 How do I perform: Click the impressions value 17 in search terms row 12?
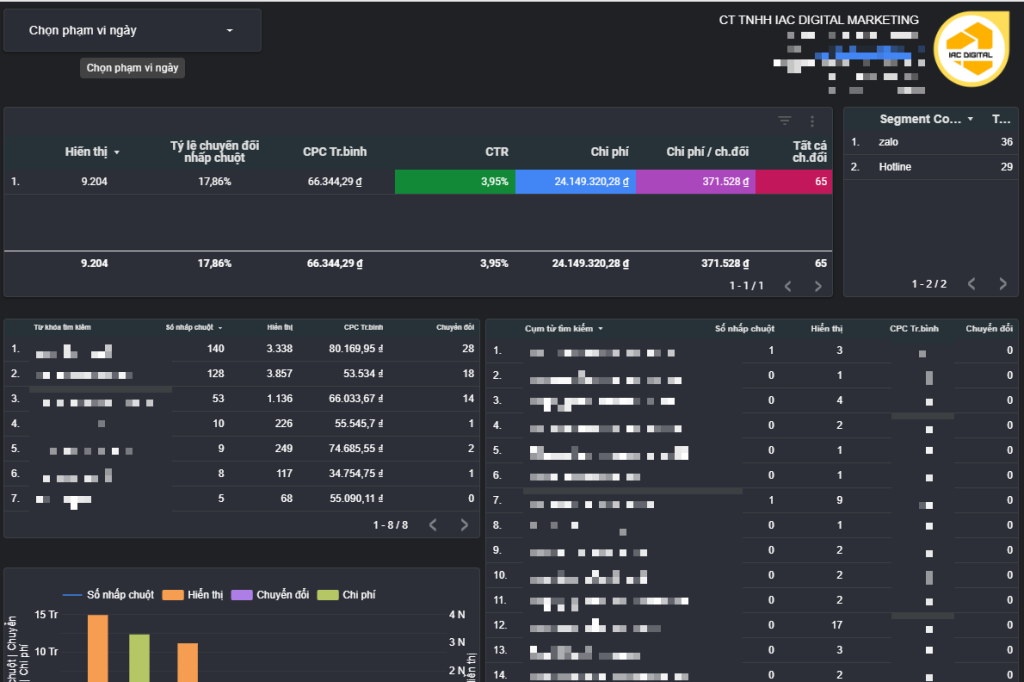[x=837, y=625]
